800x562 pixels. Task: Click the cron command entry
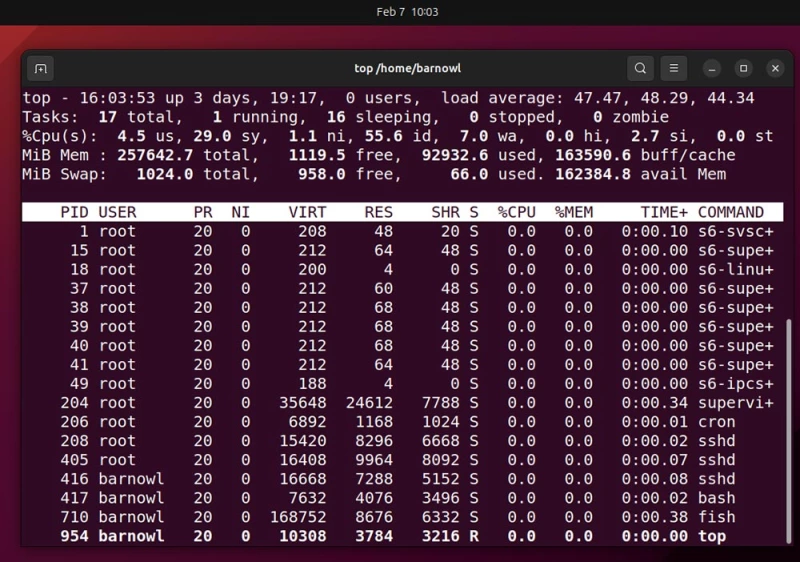pos(717,422)
